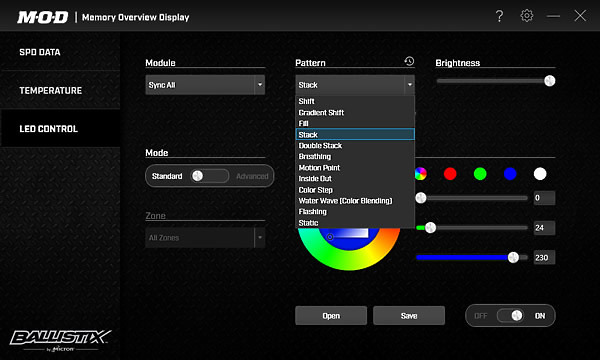Choose Gradient Shift pattern
600x360 pixels.
355,112
